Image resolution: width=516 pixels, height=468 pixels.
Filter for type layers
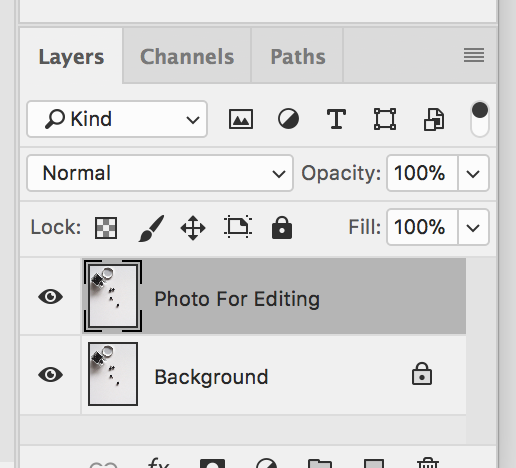(x=336, y=119)
